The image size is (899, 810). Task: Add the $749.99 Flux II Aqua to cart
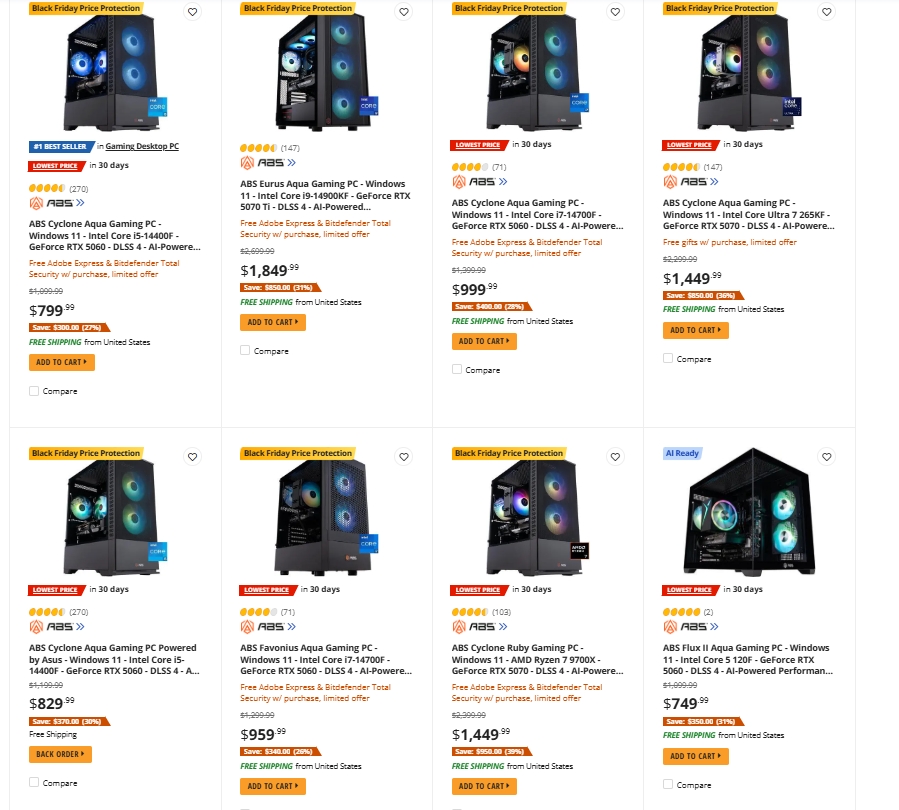695,756
